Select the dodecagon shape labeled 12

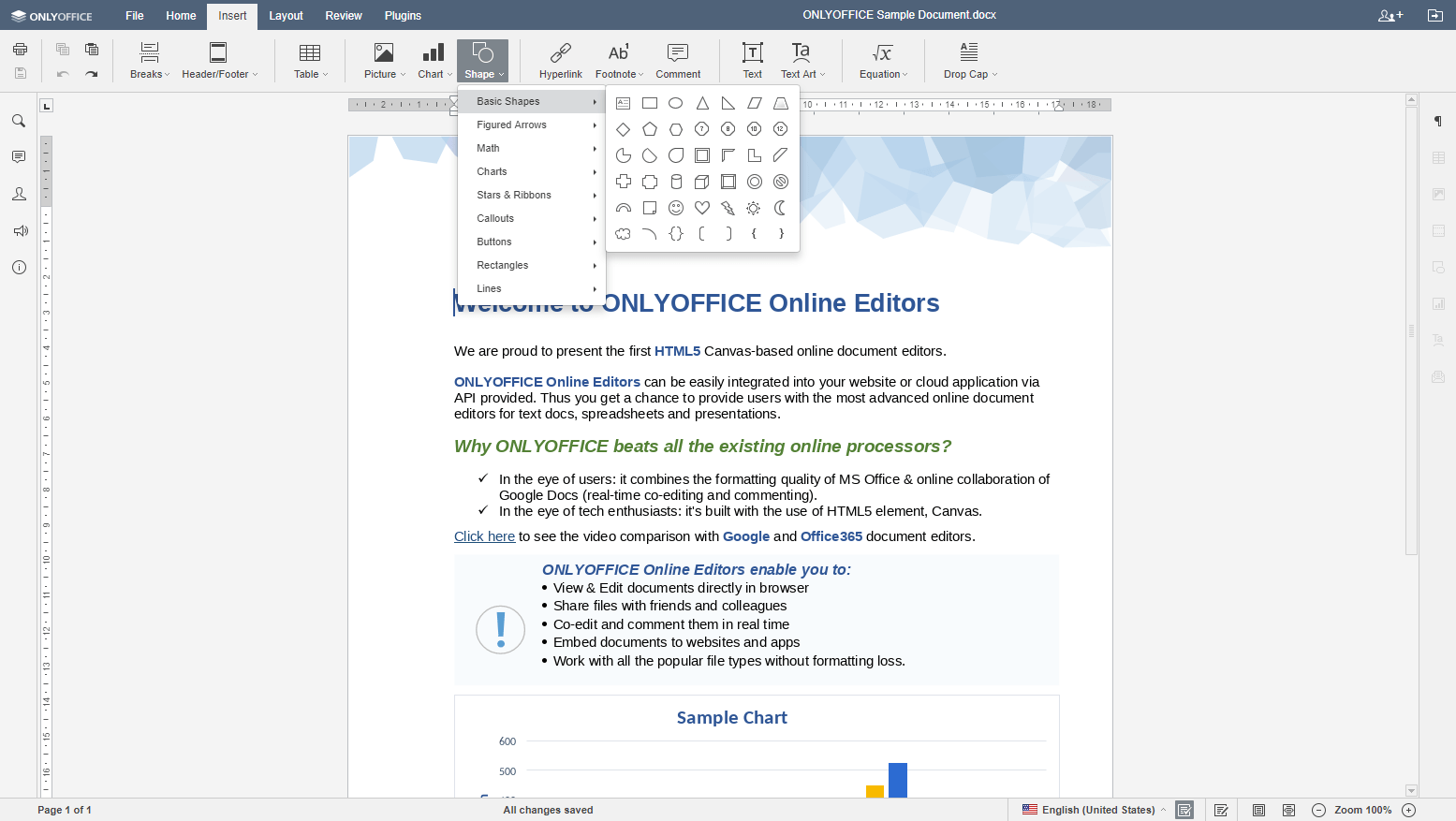pyautogui.click(x=781, y=129)
